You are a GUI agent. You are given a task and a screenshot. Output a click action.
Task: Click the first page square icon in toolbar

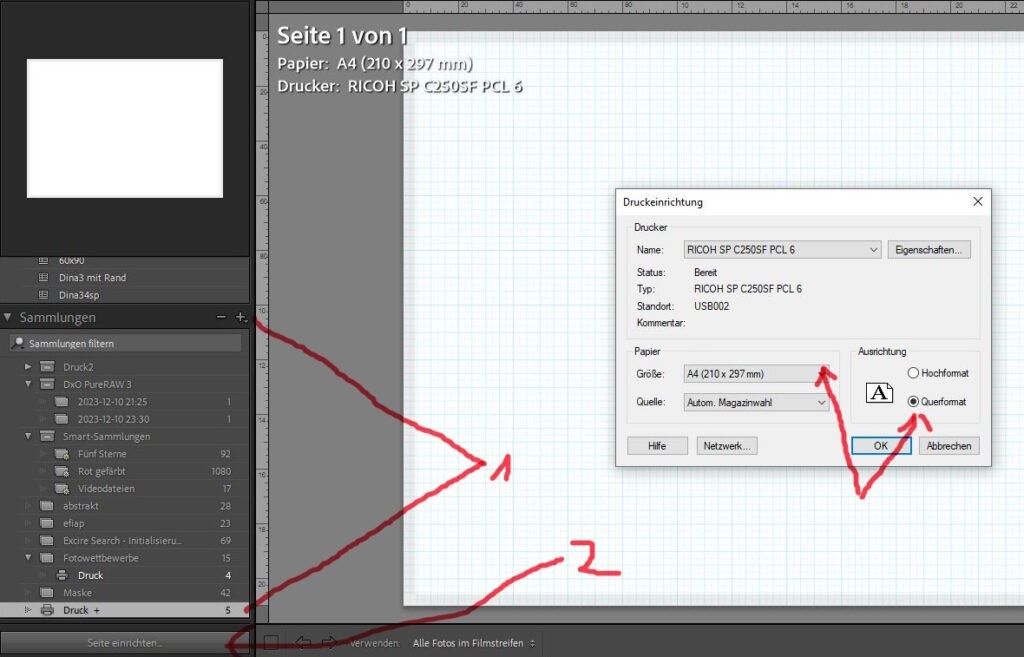[x=271, y=642]
